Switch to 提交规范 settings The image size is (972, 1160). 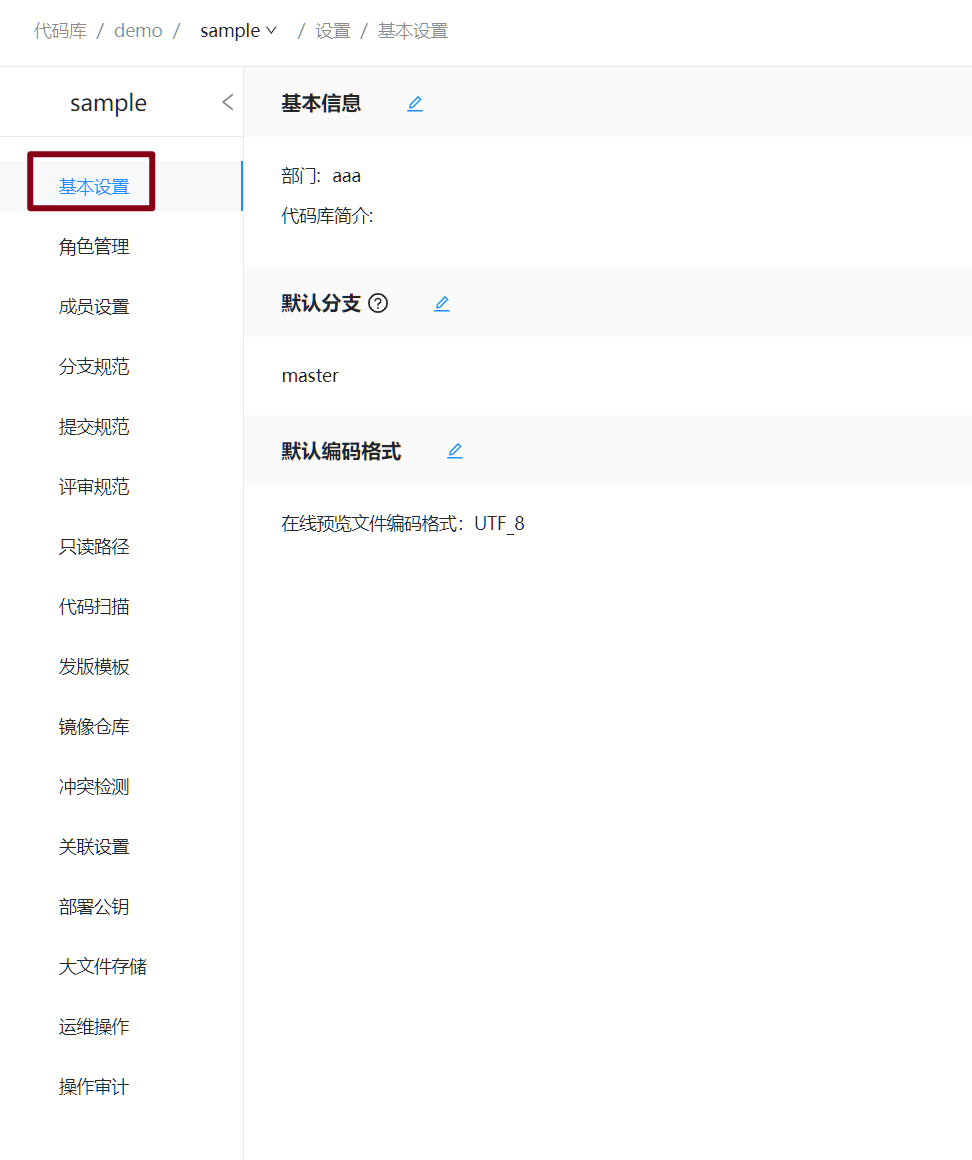tap(94, 427)
